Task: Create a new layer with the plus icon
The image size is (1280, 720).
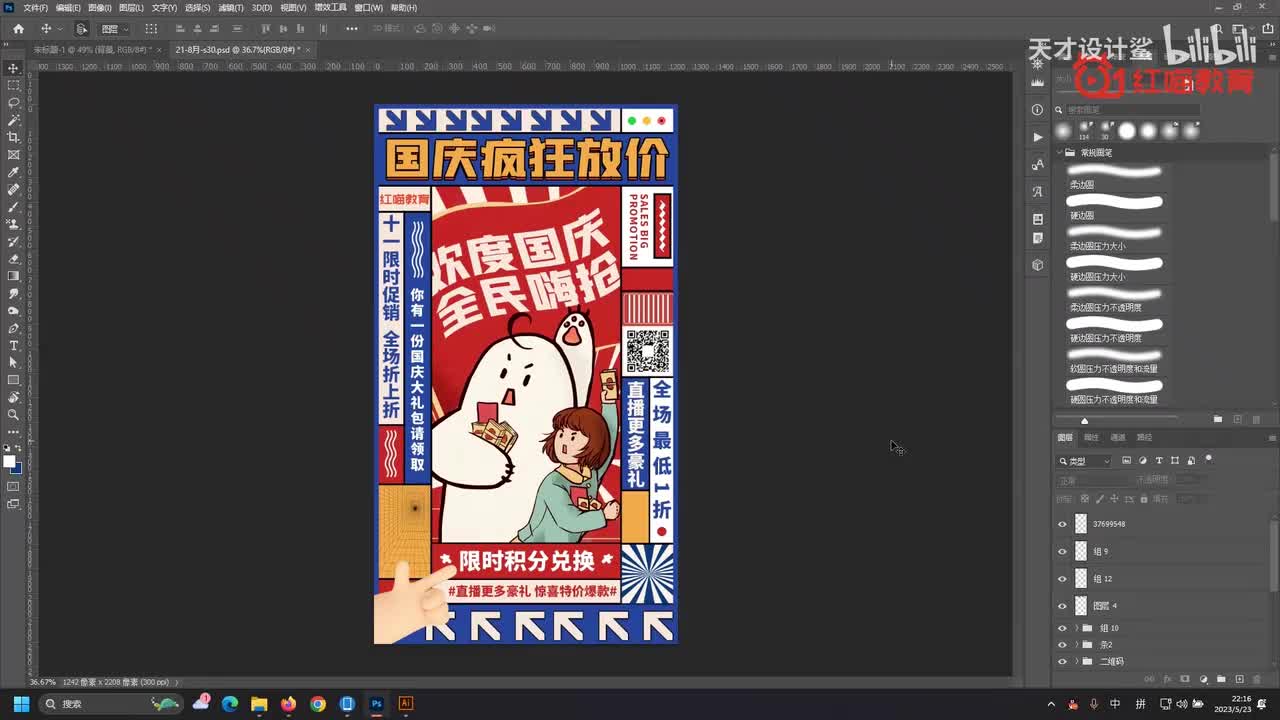Action: point(1239,679)
